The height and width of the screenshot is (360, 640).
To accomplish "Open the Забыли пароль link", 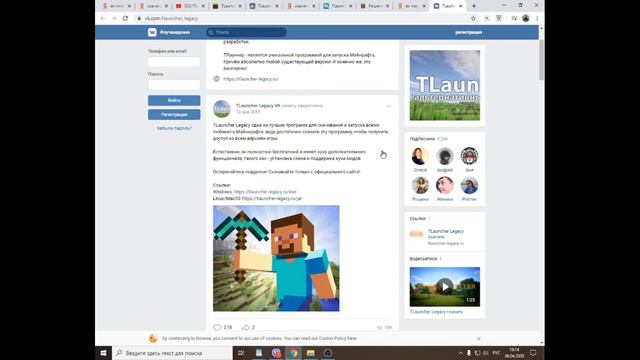I will point(174,128).
